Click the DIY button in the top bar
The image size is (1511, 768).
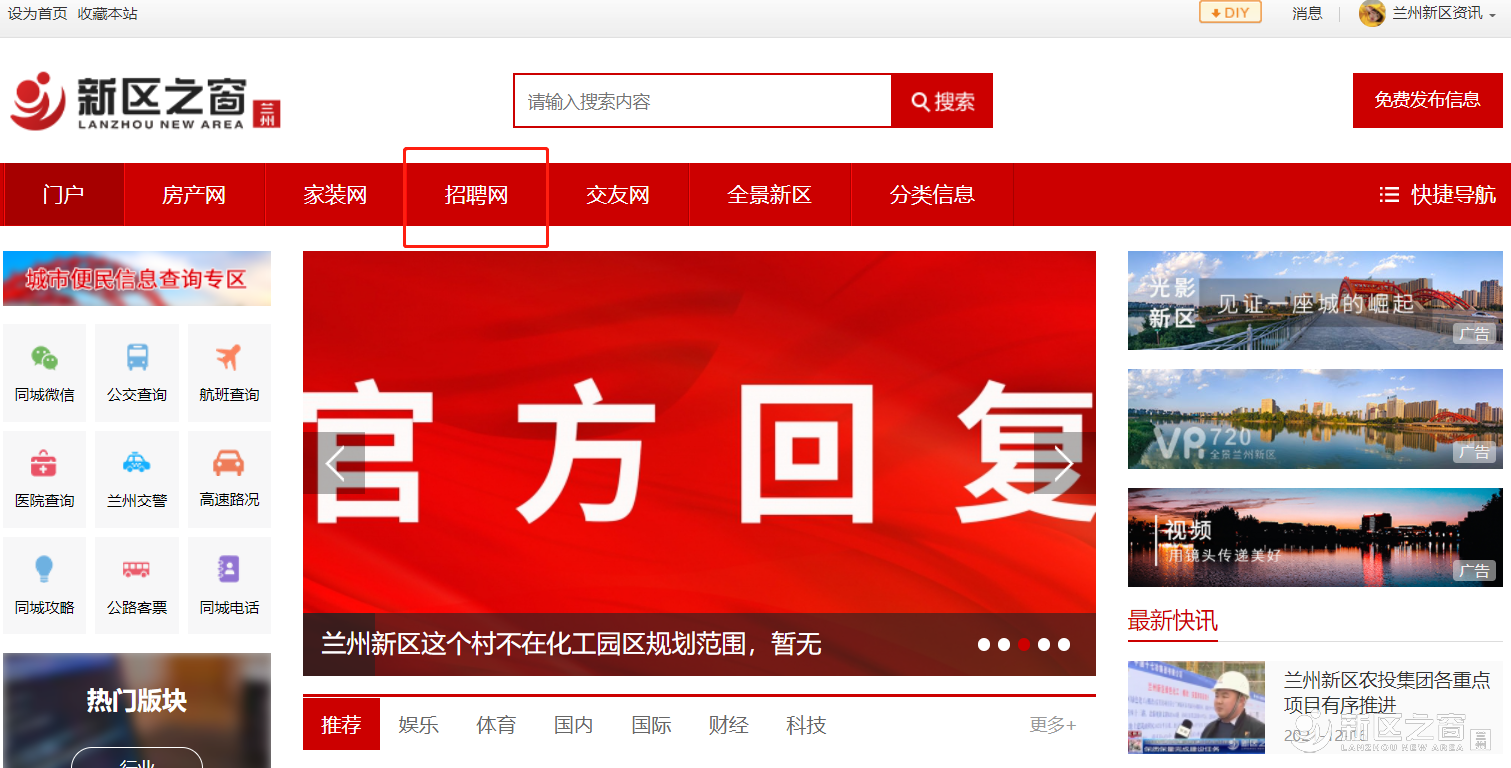[1230, 13]
